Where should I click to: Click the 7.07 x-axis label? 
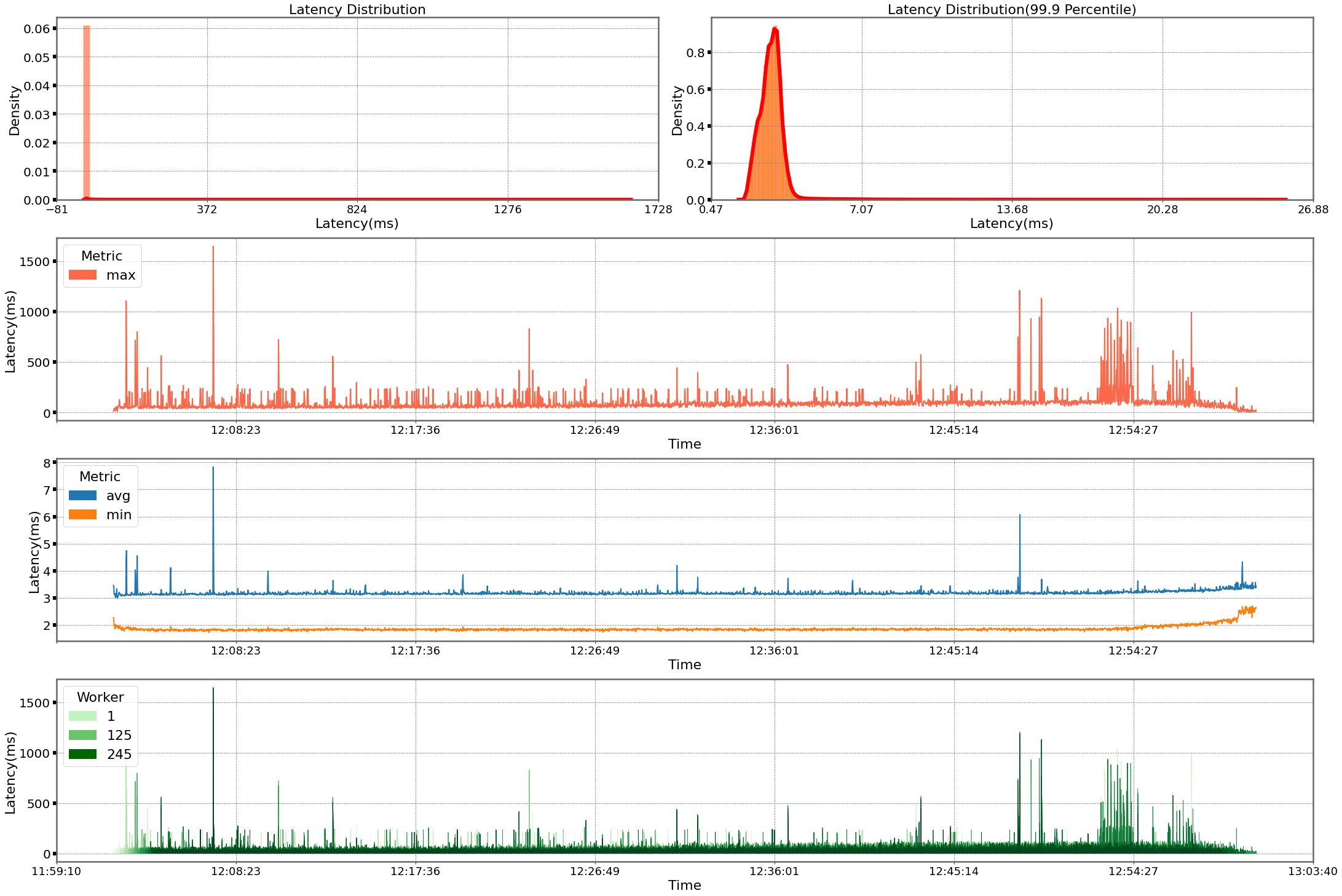[x=861, y=210]
